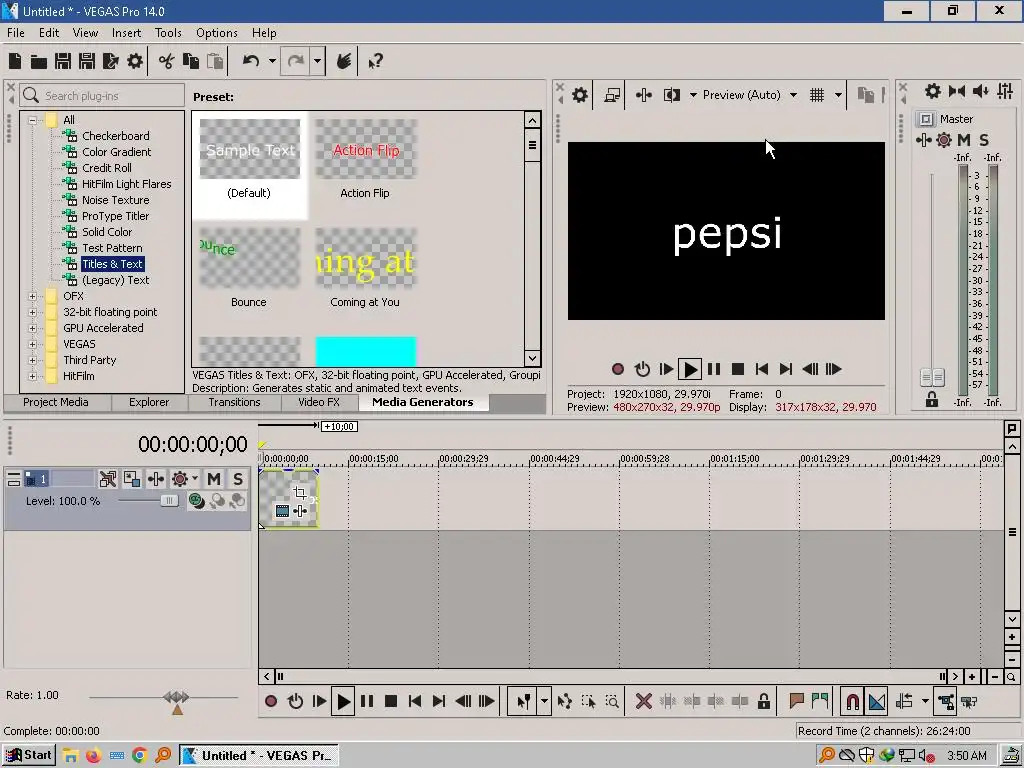Expand the OFX folder
Screen dimensions: 1024x768
(32, 296)
